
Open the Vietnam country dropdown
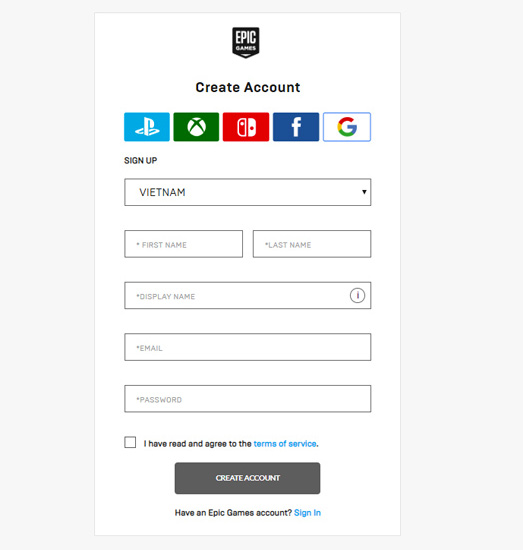pyautogui.click(x=248, y=192)
